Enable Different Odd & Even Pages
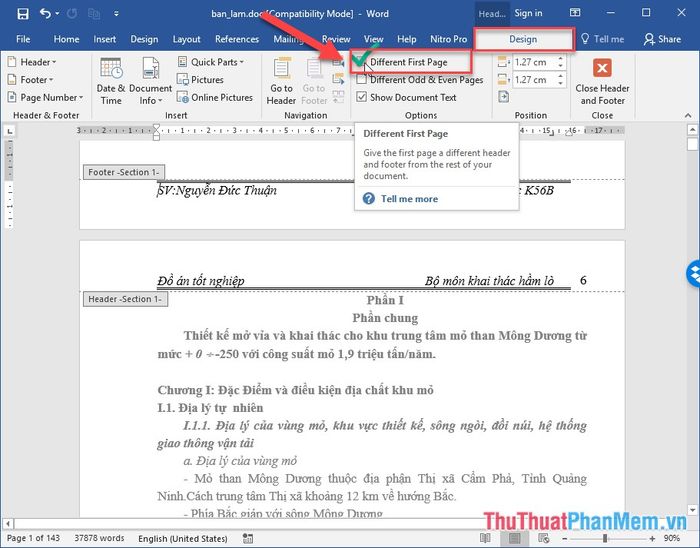The height and width of the screenshot is (548, 700). [x=362, y=80]
